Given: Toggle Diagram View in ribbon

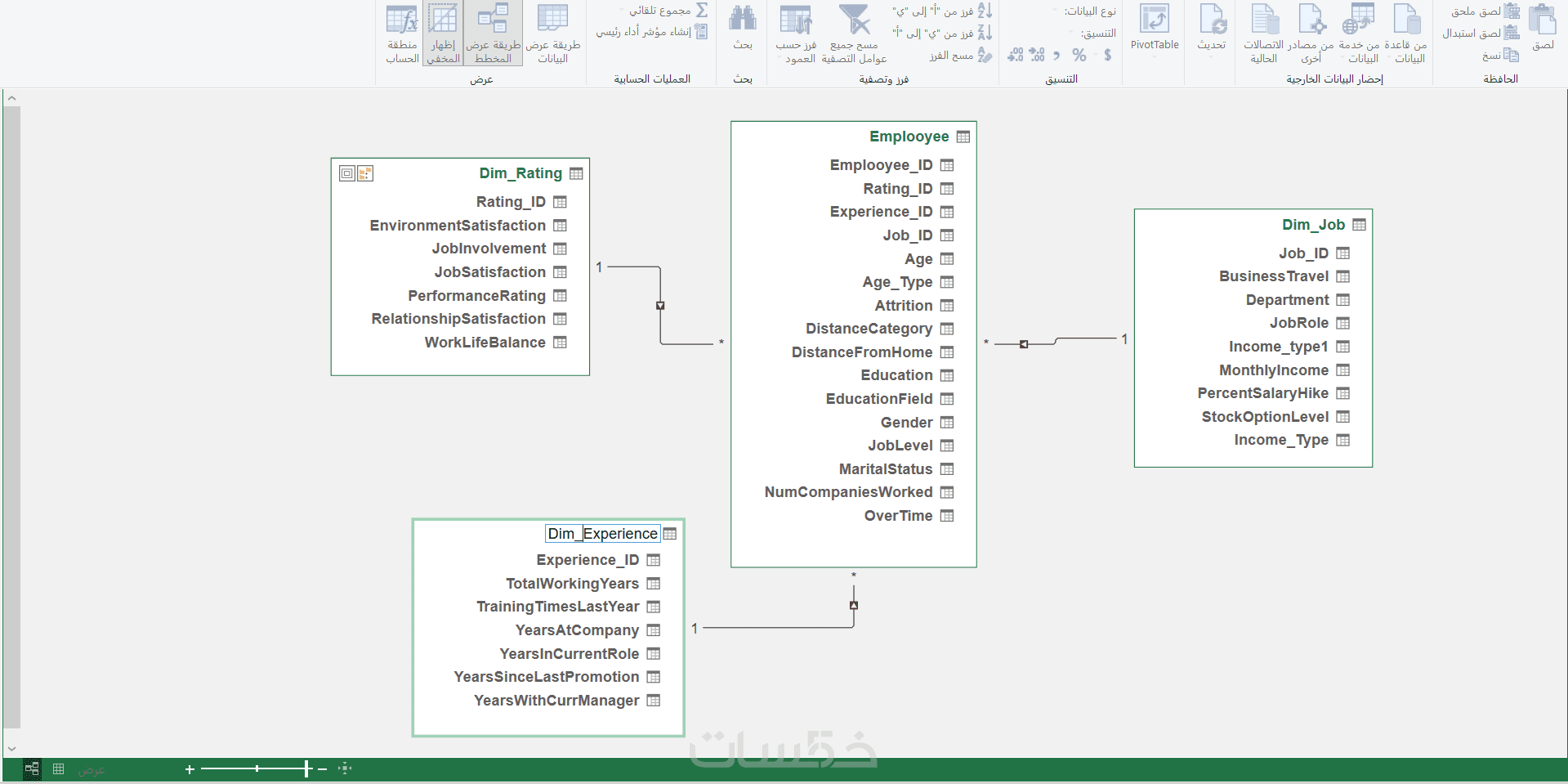Looking at the screenshot, I should tap(493, 34).
